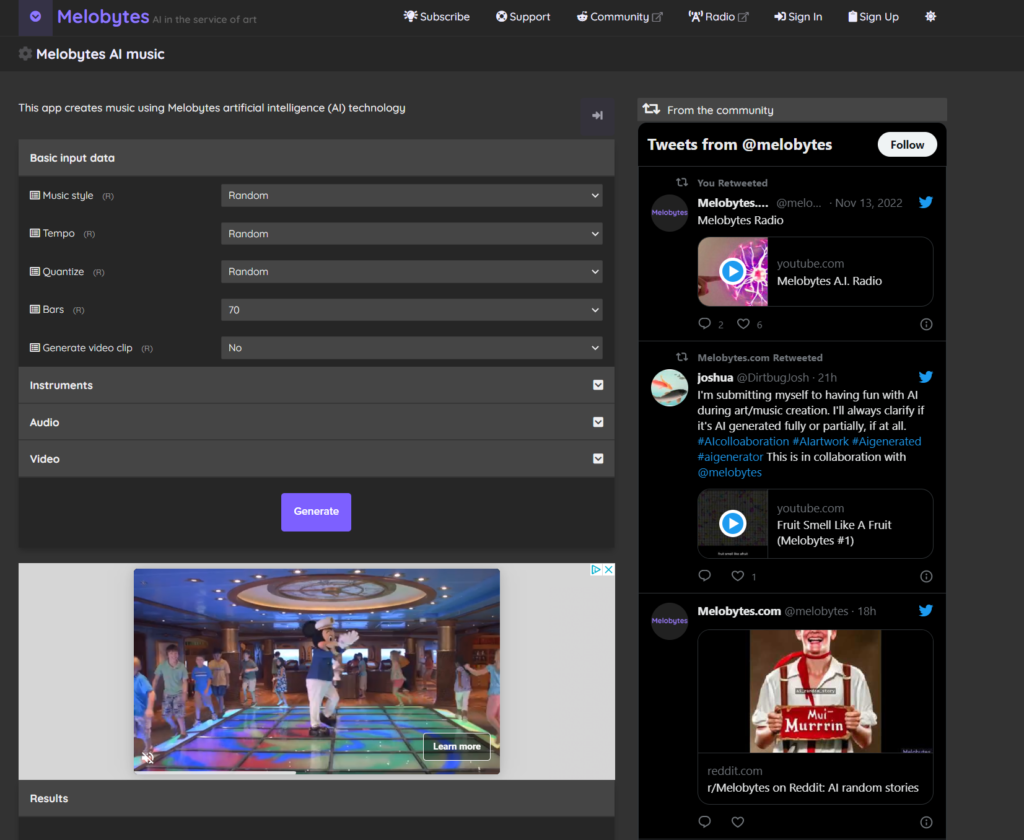Screen dimensions: 1024x840
Task: Expand the Audio section
Action: 316,422
